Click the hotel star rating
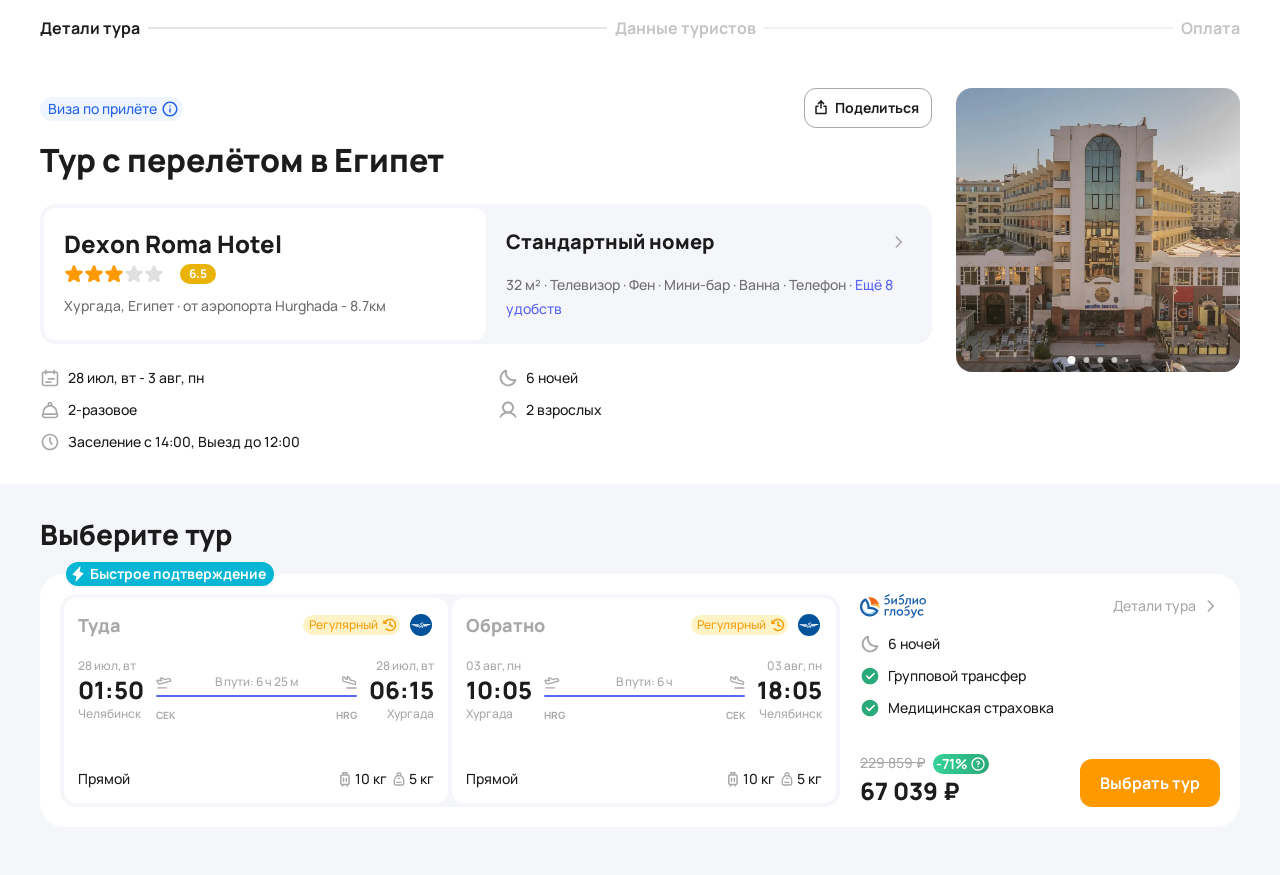Screen dimensions: 1280x875 (113, 274)
